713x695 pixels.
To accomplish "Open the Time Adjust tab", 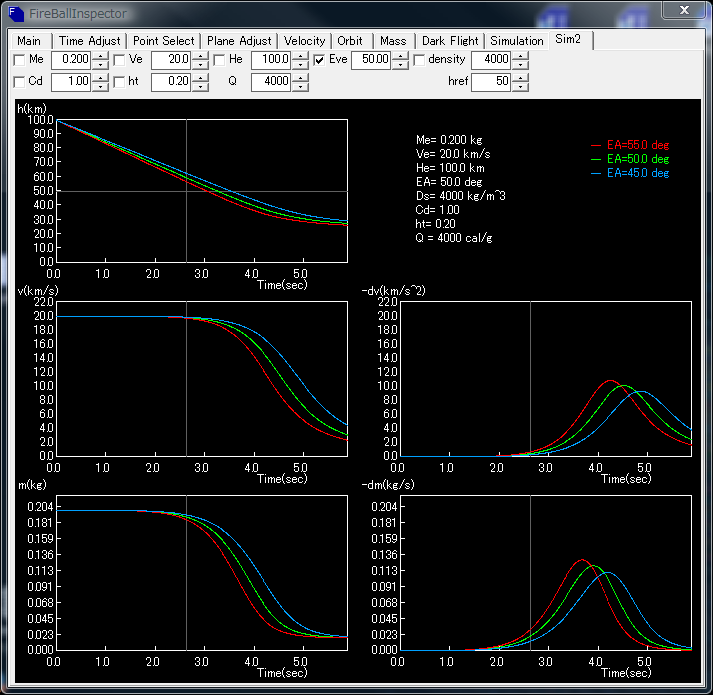I will [89, 41].
